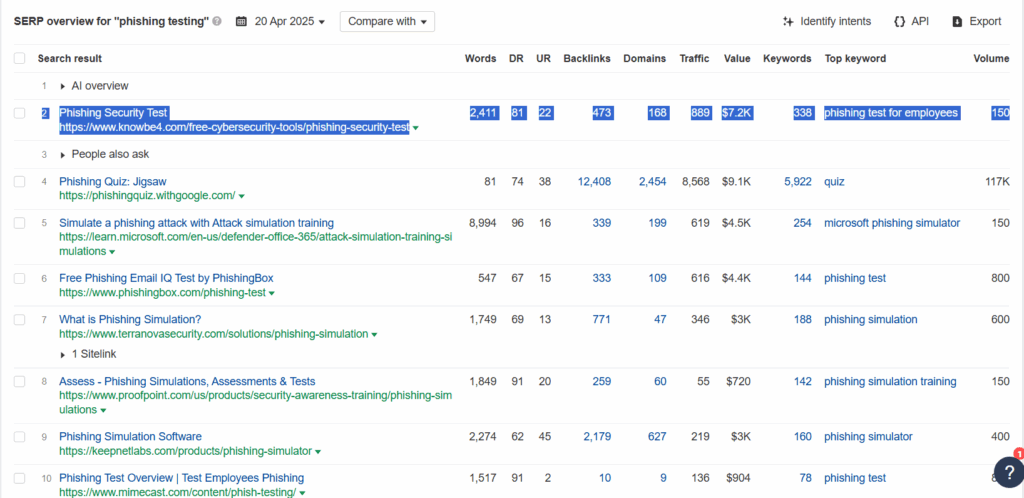Click the sparkle icon of Identify intents
This screenshot has height=498, width=1024.
coord(788,22)
